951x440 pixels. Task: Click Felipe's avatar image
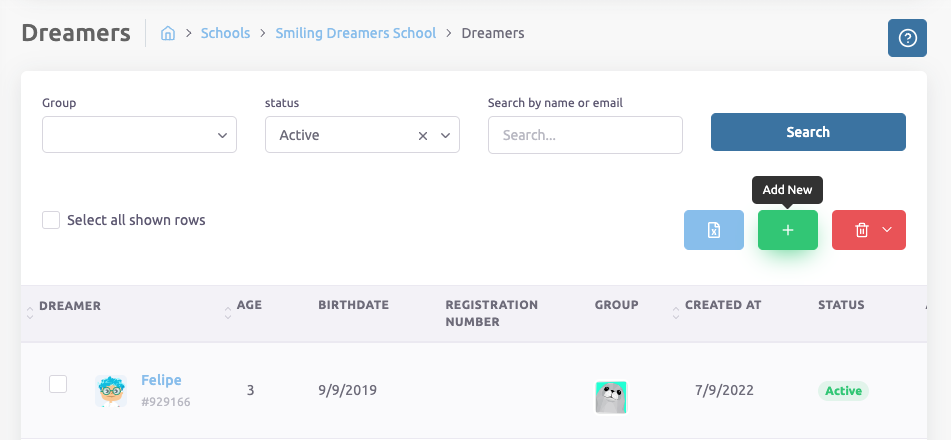111,390
